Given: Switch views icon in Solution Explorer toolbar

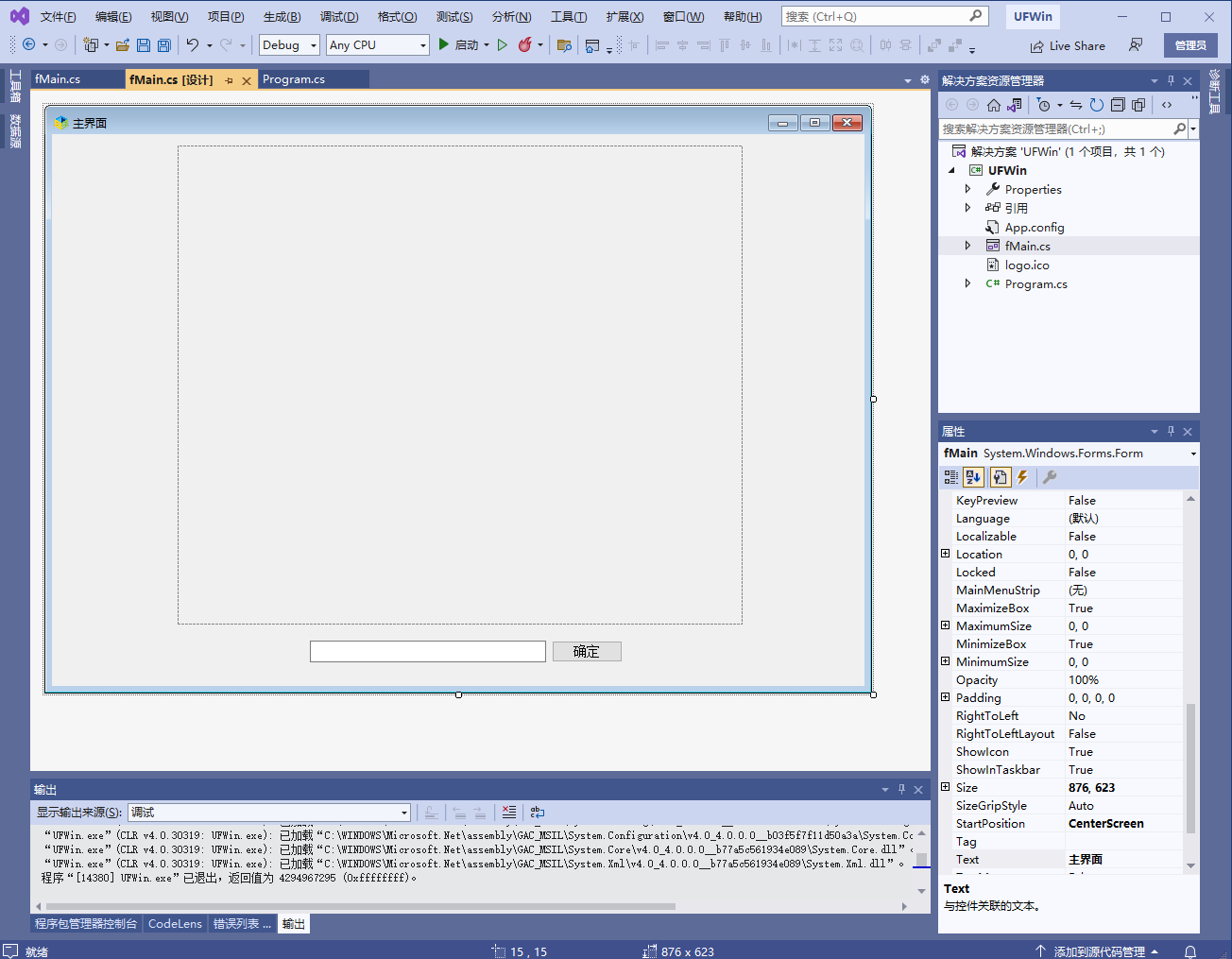Looking at the screenshot, I should (1015, 105).
